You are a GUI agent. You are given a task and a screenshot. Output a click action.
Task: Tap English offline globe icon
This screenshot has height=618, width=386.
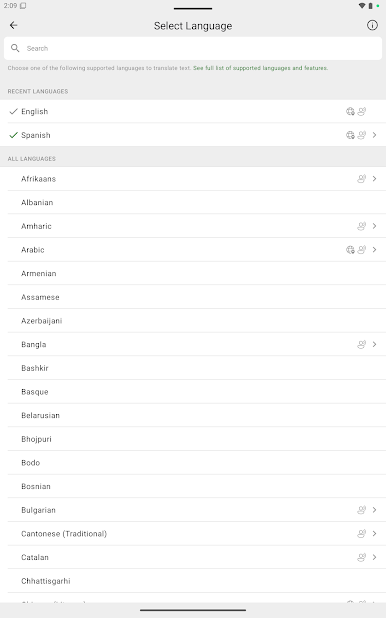click(350, 112)
